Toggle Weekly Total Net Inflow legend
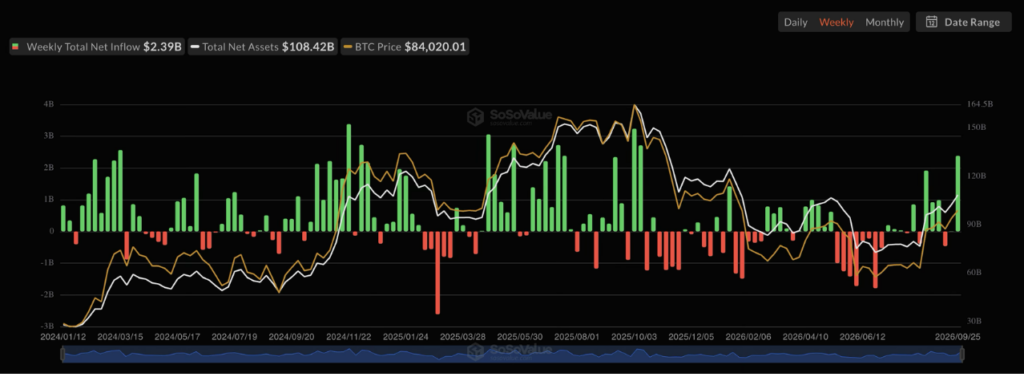Screen dimensions: 1024x377 (x=97, y=47)
